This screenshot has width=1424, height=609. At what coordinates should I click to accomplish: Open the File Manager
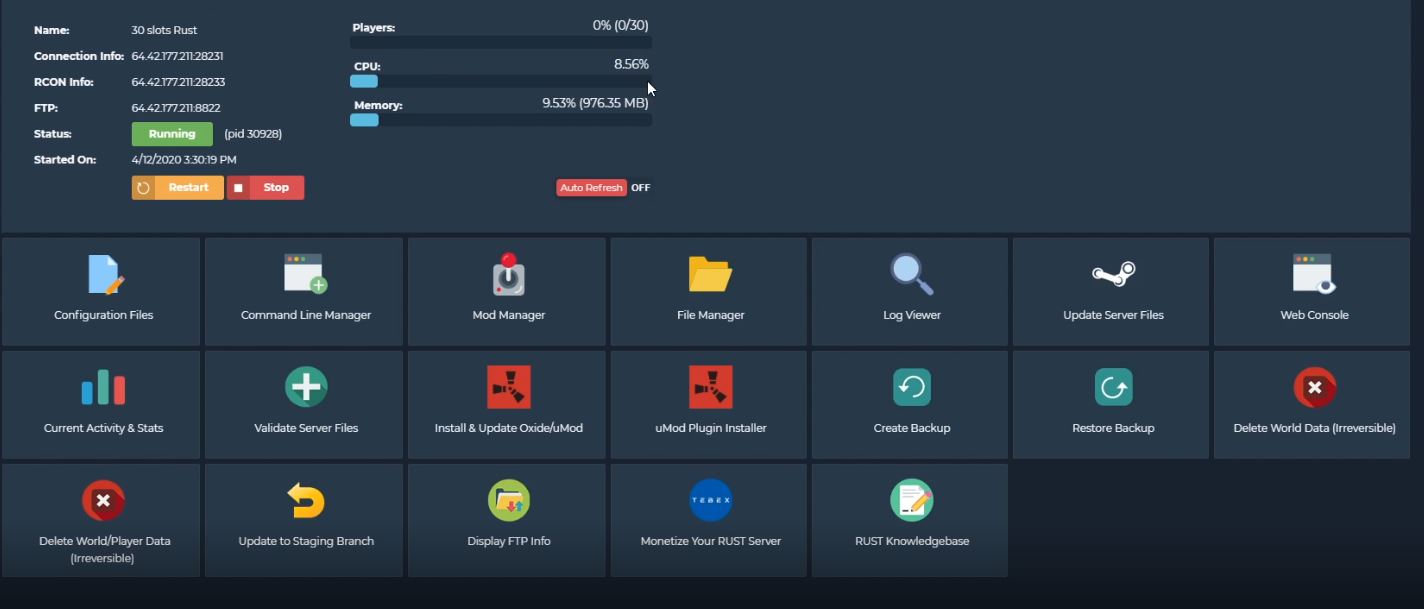(708, 290)
